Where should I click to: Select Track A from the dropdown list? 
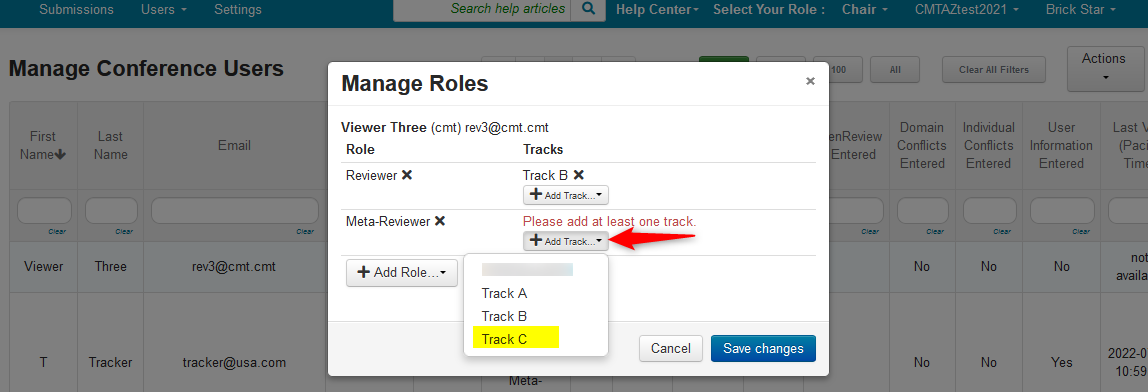pyautogui.click(x=504, y=293)
